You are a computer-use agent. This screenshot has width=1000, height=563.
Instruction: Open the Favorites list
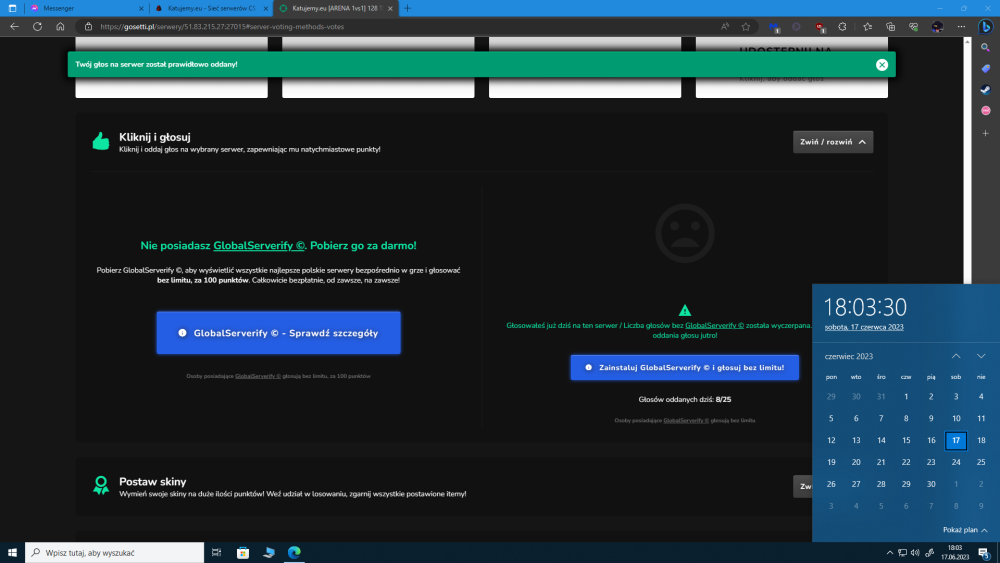(867, 27)
